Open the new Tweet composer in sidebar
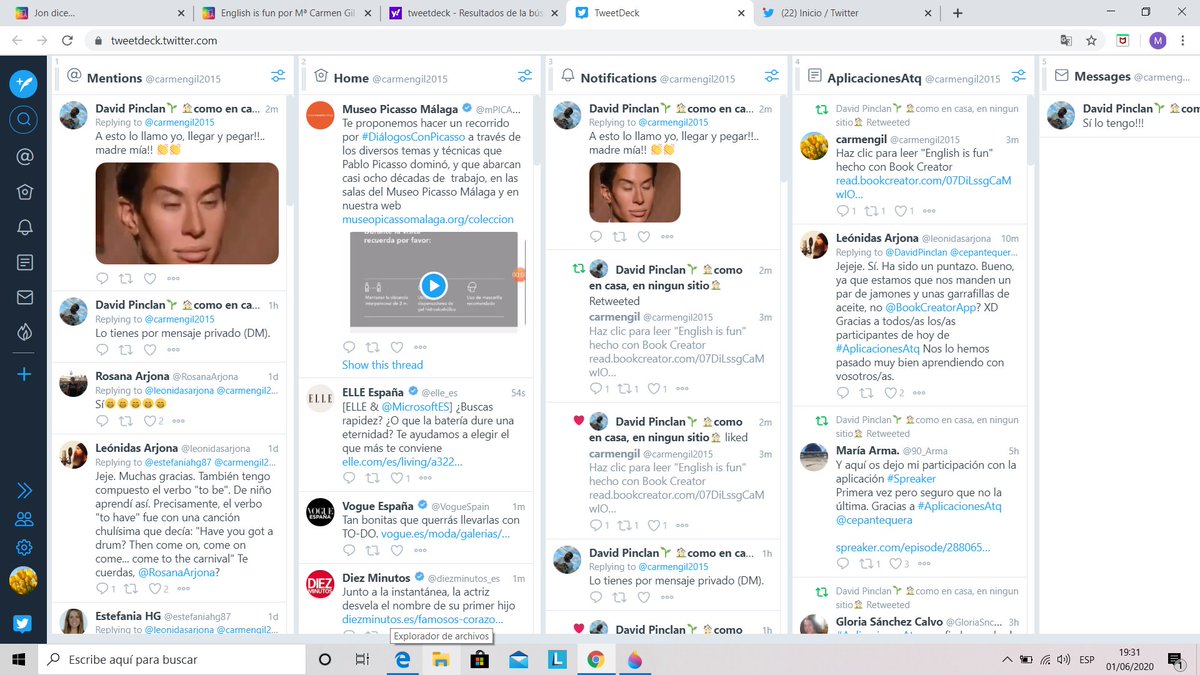The width and height of the screenshot is (1200, 675). point(24,83)
